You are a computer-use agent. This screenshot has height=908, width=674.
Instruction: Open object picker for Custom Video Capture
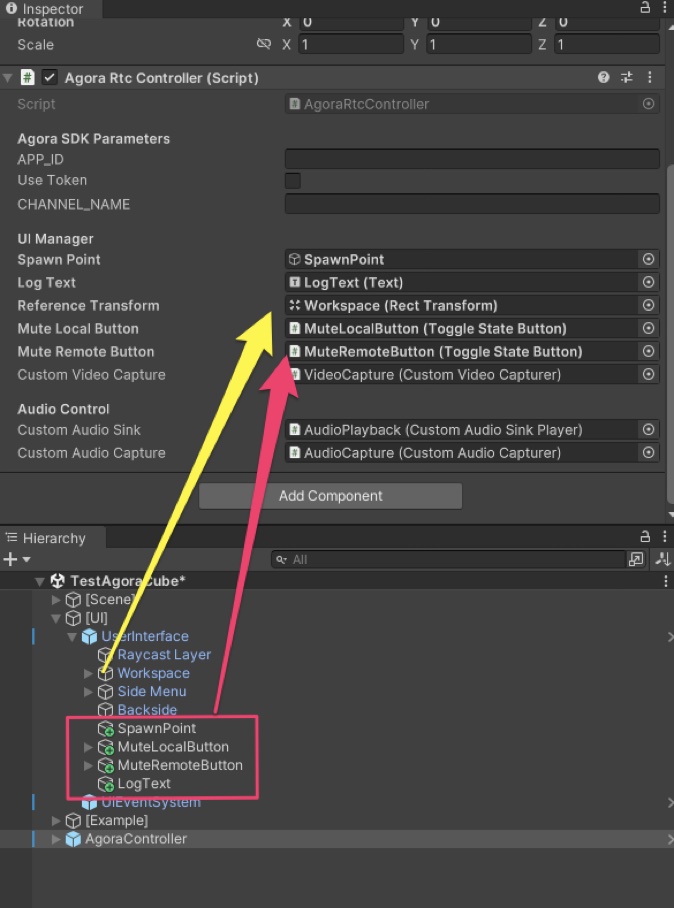point(649,374)
